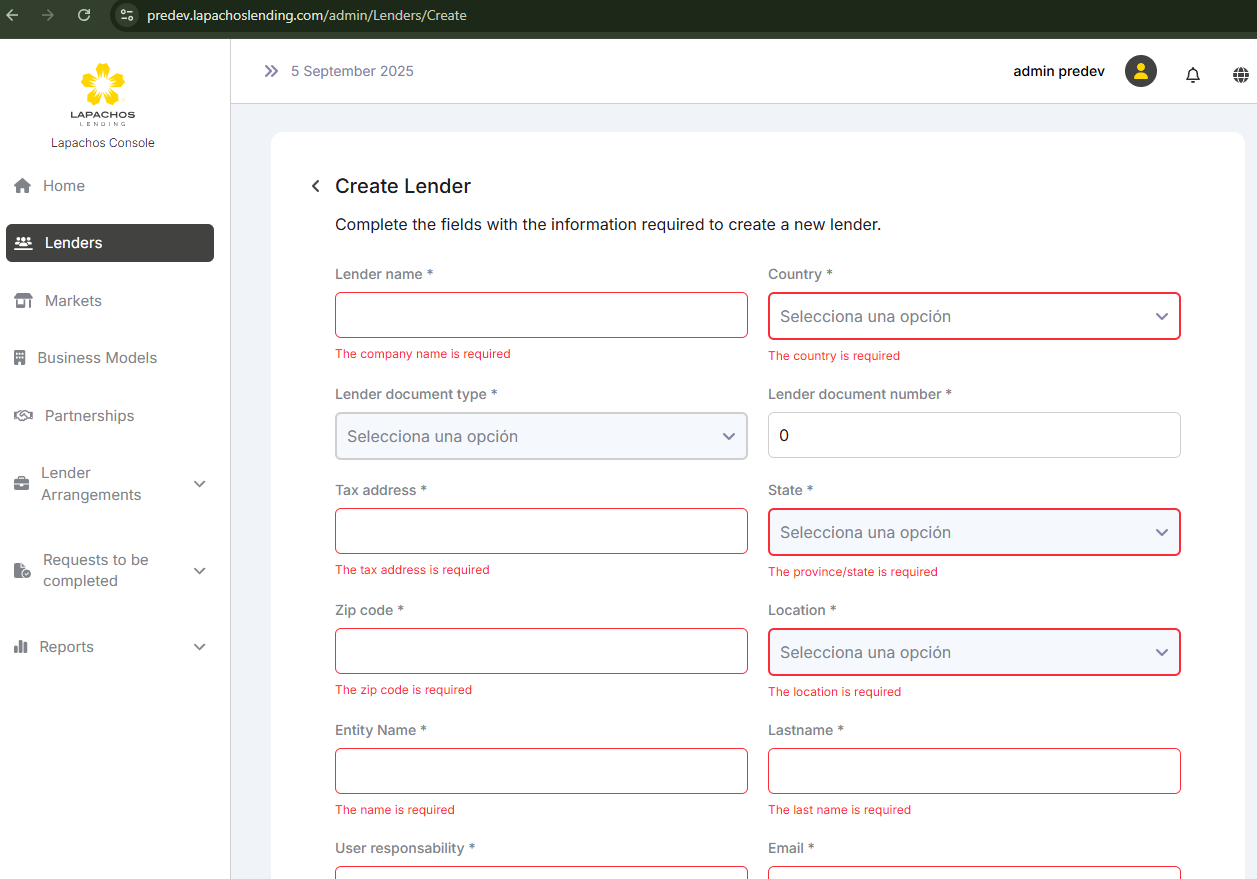The image size is (1257, 879).
Task: Click the back arrow beside Create Lender
Action: tap(316, 186)
